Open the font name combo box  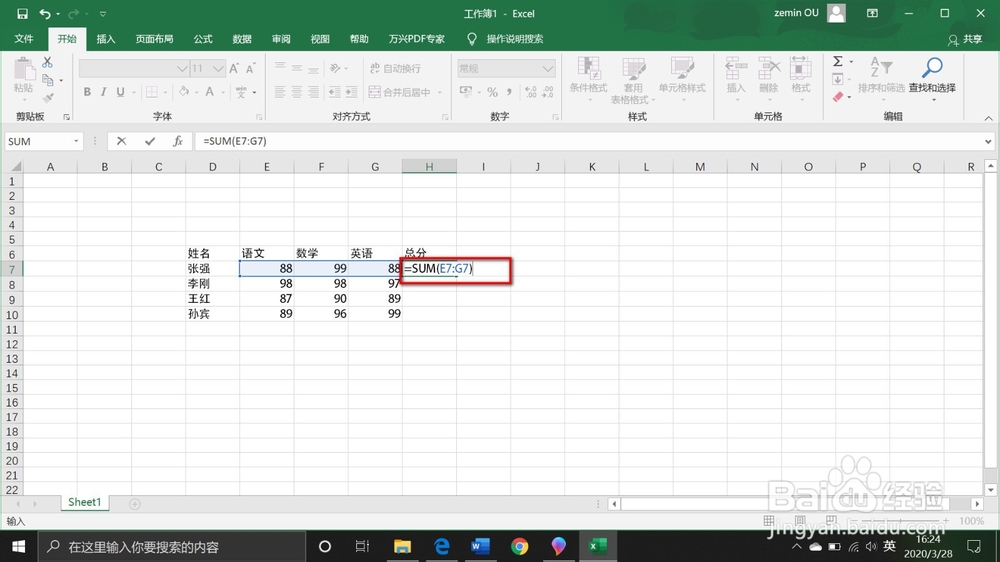tap(134, 68)
